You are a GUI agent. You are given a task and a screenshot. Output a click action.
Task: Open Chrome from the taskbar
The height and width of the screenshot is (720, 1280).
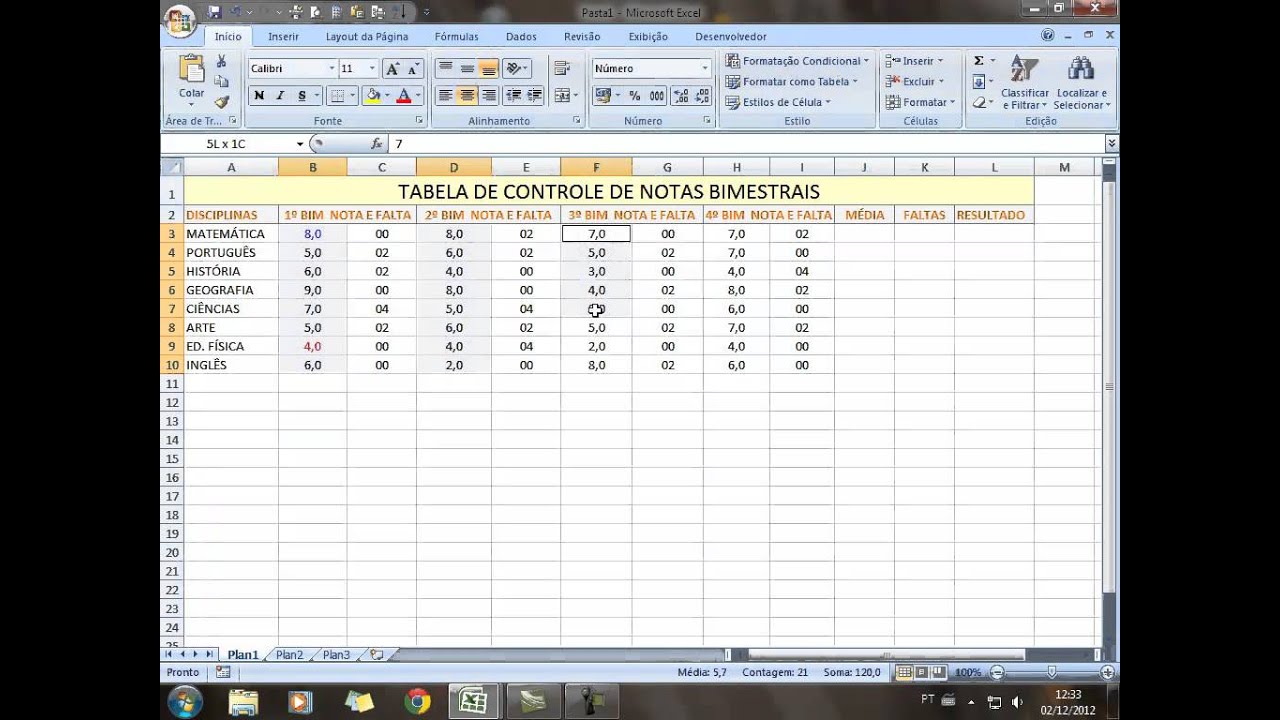coord(418,702)
